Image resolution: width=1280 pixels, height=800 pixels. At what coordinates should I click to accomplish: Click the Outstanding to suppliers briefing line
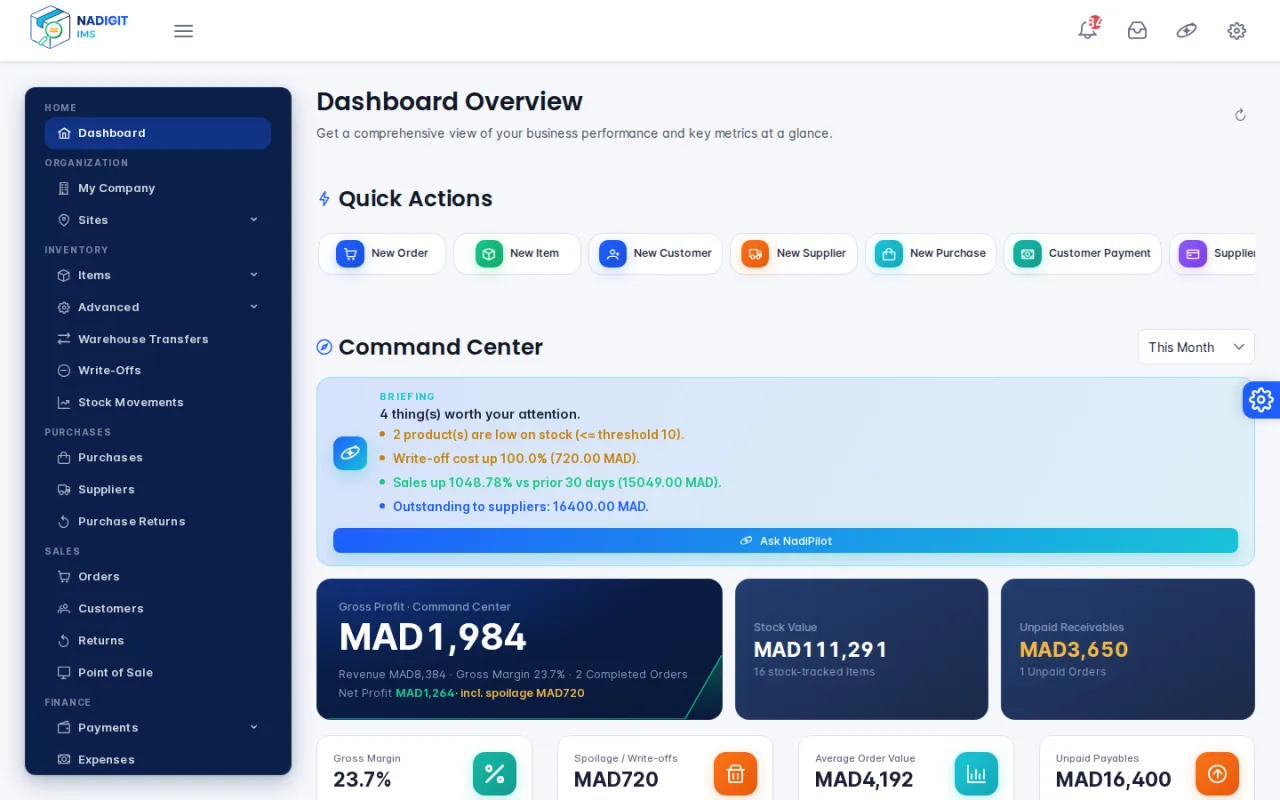tap(521, 507)
